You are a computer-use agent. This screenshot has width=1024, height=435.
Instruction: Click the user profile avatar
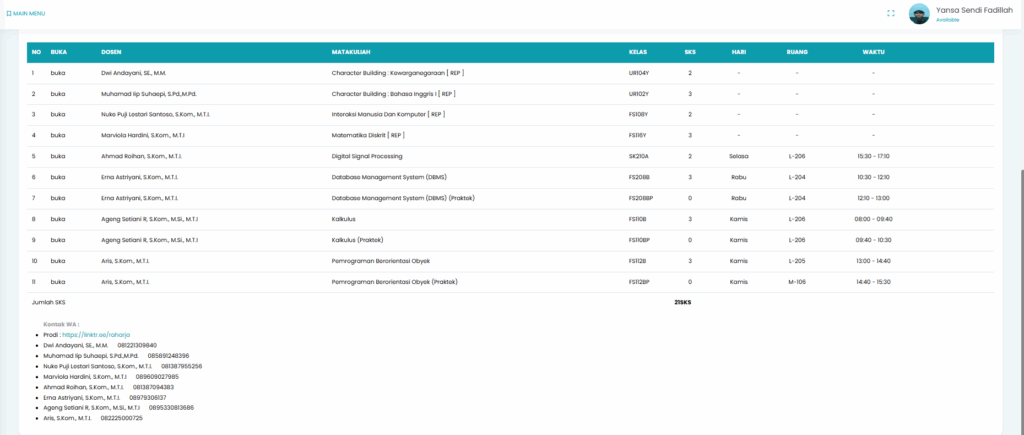tap(919, 13)
